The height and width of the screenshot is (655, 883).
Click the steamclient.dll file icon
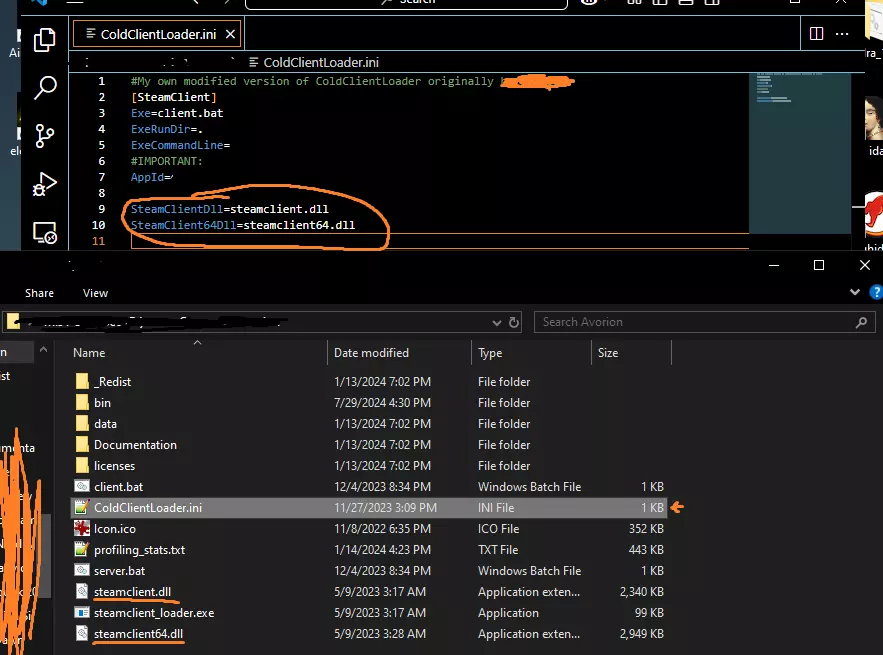82,591
